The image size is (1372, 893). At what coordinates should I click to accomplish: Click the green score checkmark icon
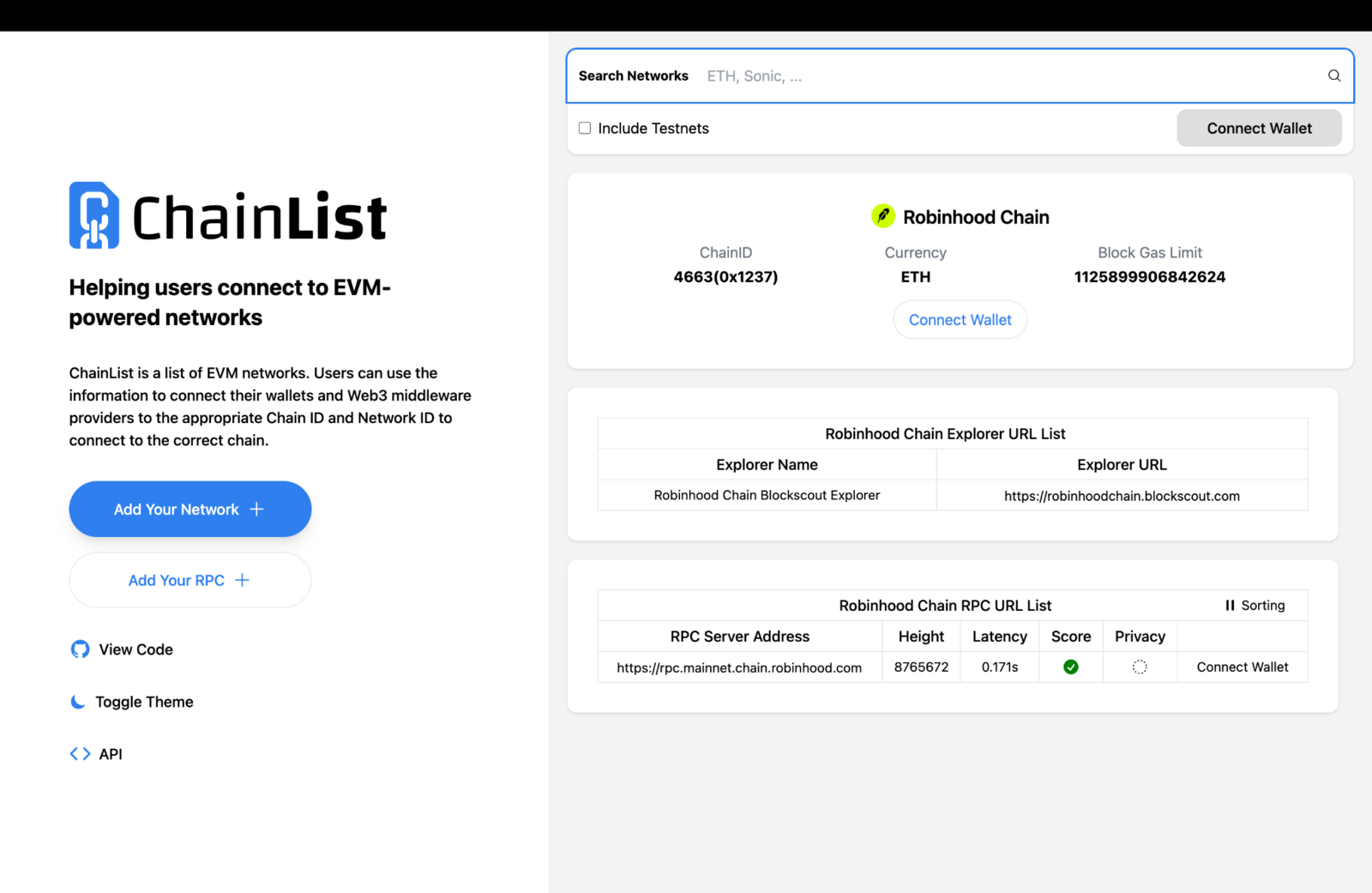[x=1071, y=667]
